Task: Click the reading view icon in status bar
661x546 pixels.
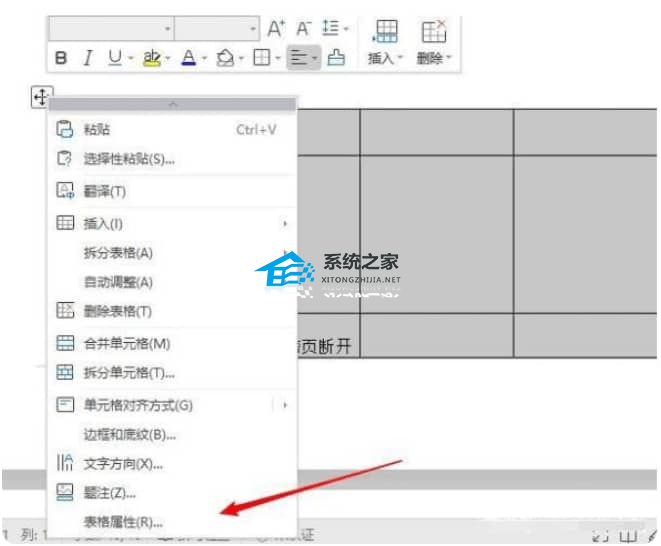Action: coord(628,536)
